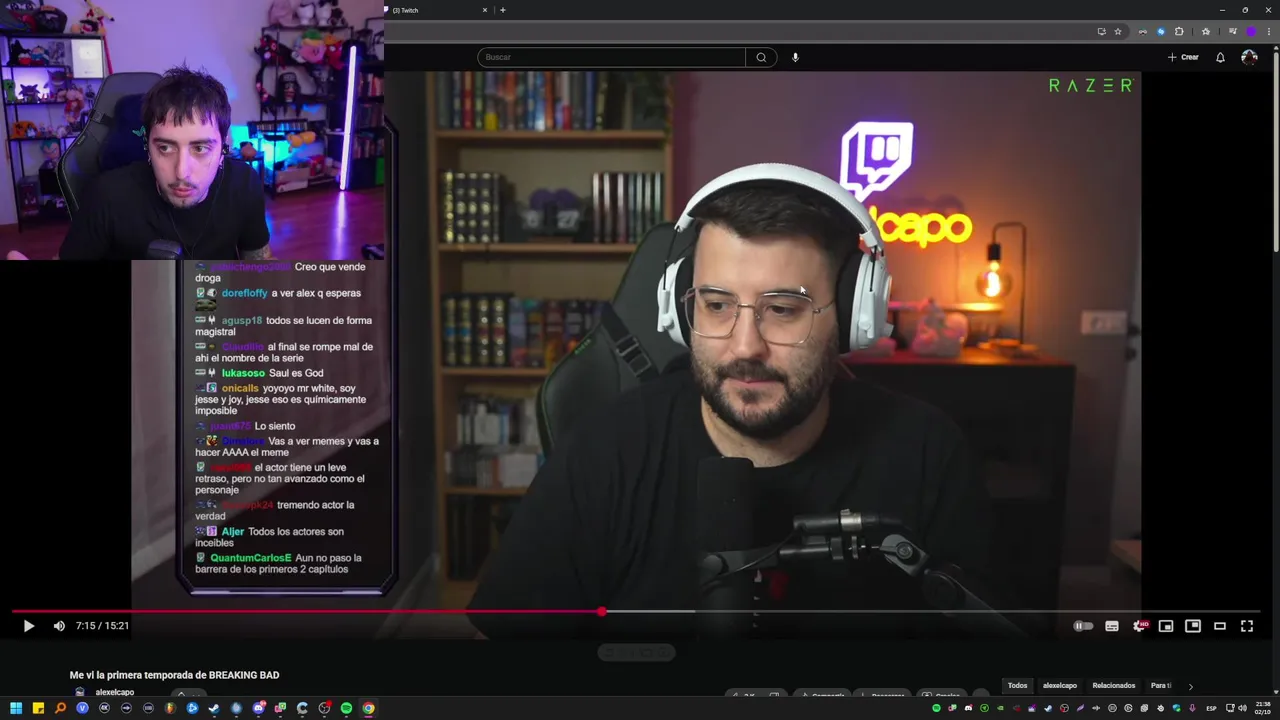Open the taskbar search magnifier

click(60, 708)
